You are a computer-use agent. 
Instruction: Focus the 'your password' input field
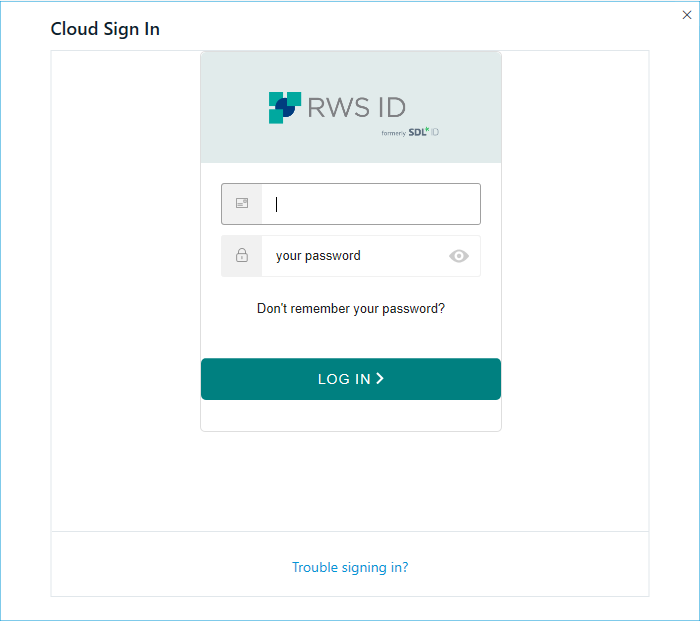coord(351,256)
